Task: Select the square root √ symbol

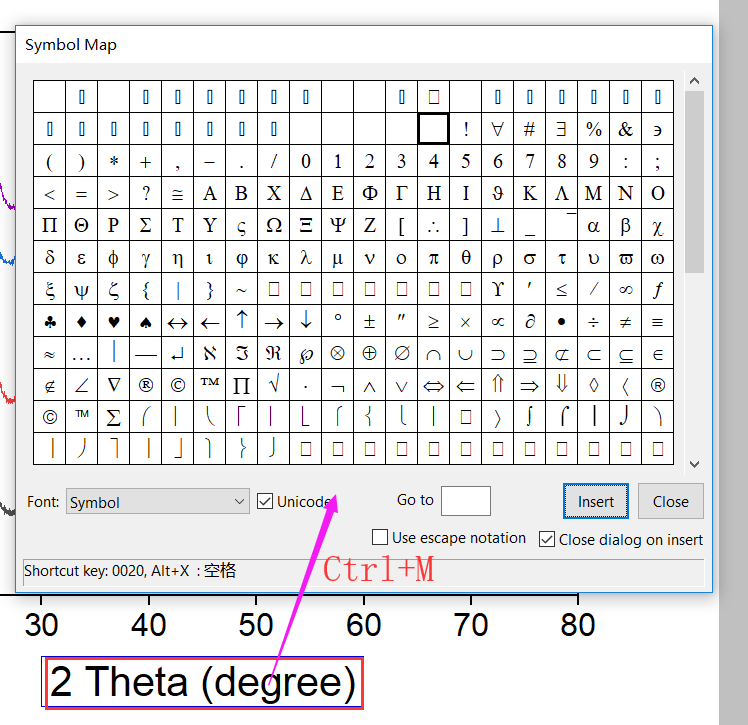Action: tap(274, 385)
